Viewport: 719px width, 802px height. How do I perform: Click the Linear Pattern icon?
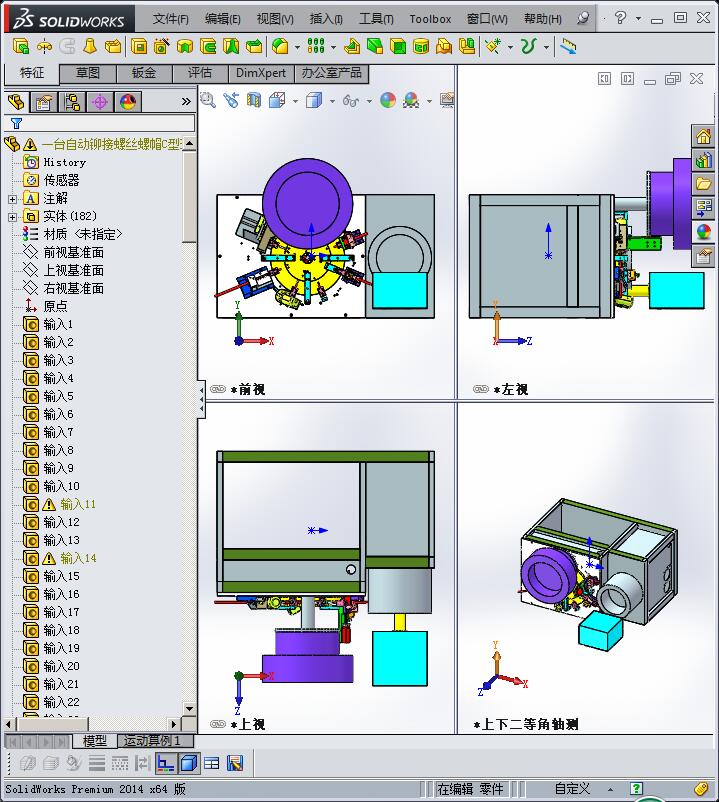[316, 47]
